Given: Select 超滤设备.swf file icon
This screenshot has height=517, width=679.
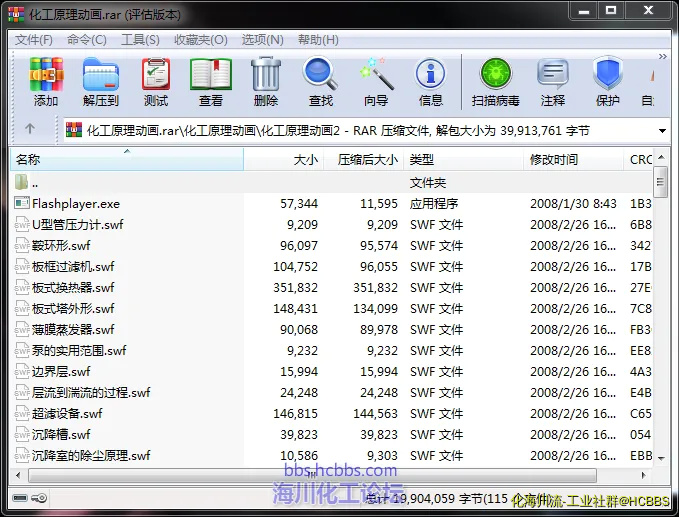Looking at the screenshot, I should pos(22,414).
